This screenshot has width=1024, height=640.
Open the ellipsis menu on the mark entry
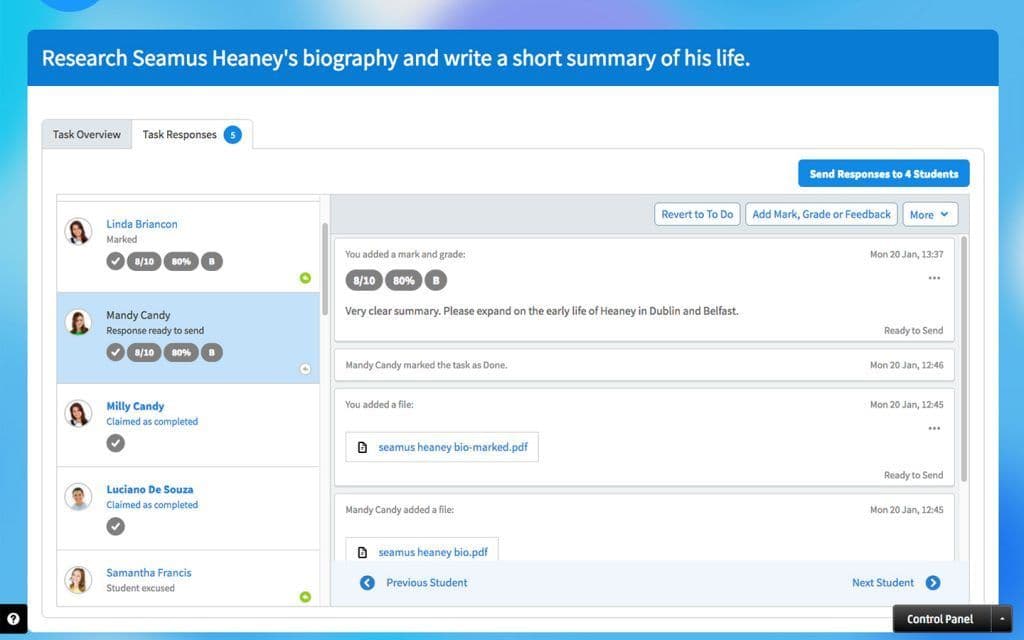click(934, 278)
